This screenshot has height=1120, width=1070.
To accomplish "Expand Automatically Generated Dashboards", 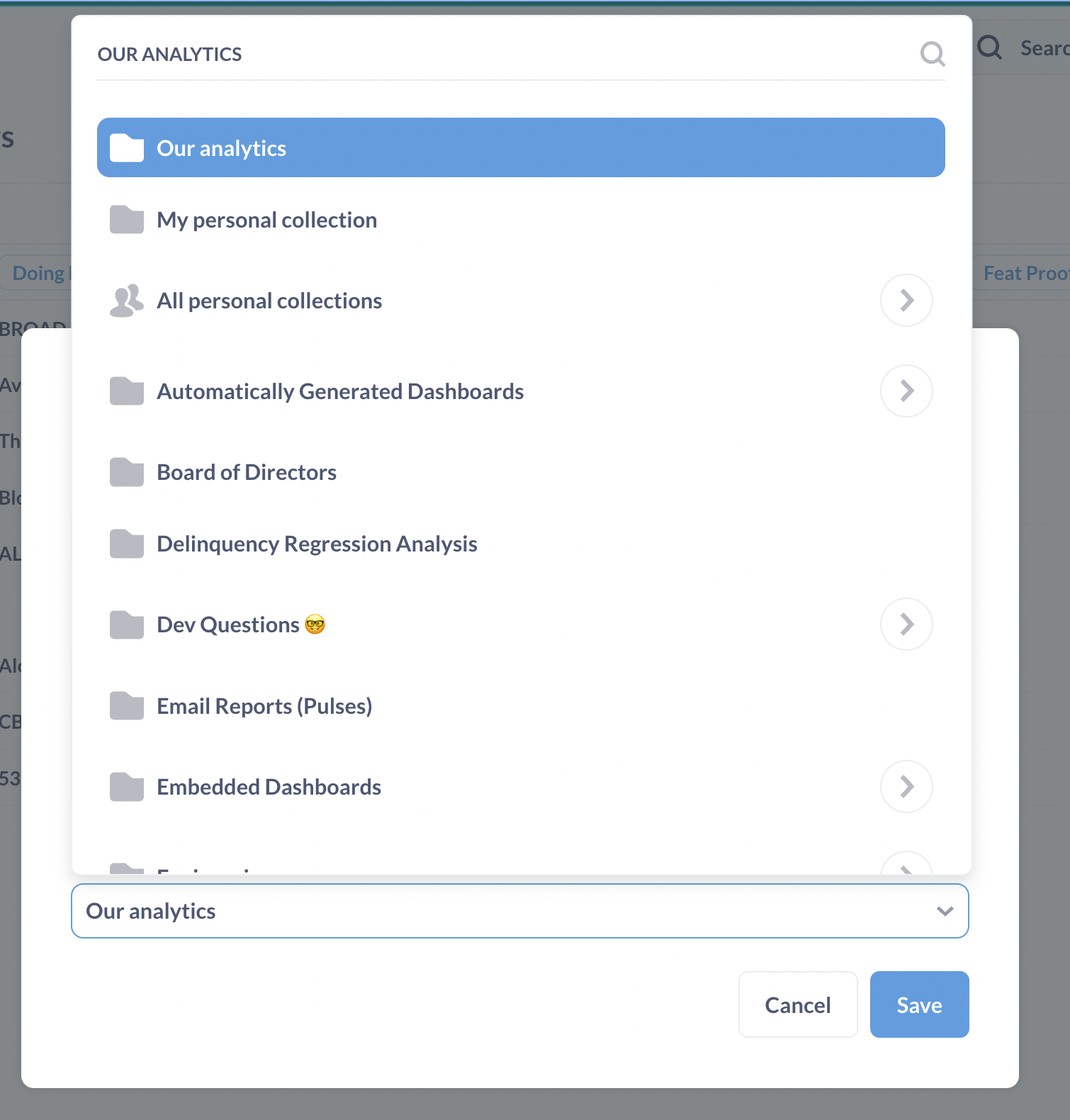I will point(906,391).
